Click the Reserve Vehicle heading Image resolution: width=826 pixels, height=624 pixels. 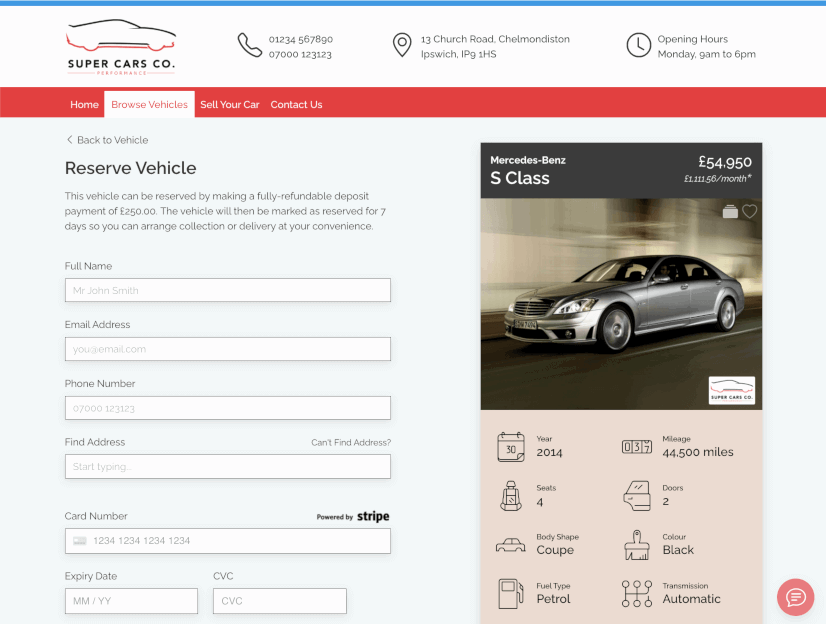point(131,168)
